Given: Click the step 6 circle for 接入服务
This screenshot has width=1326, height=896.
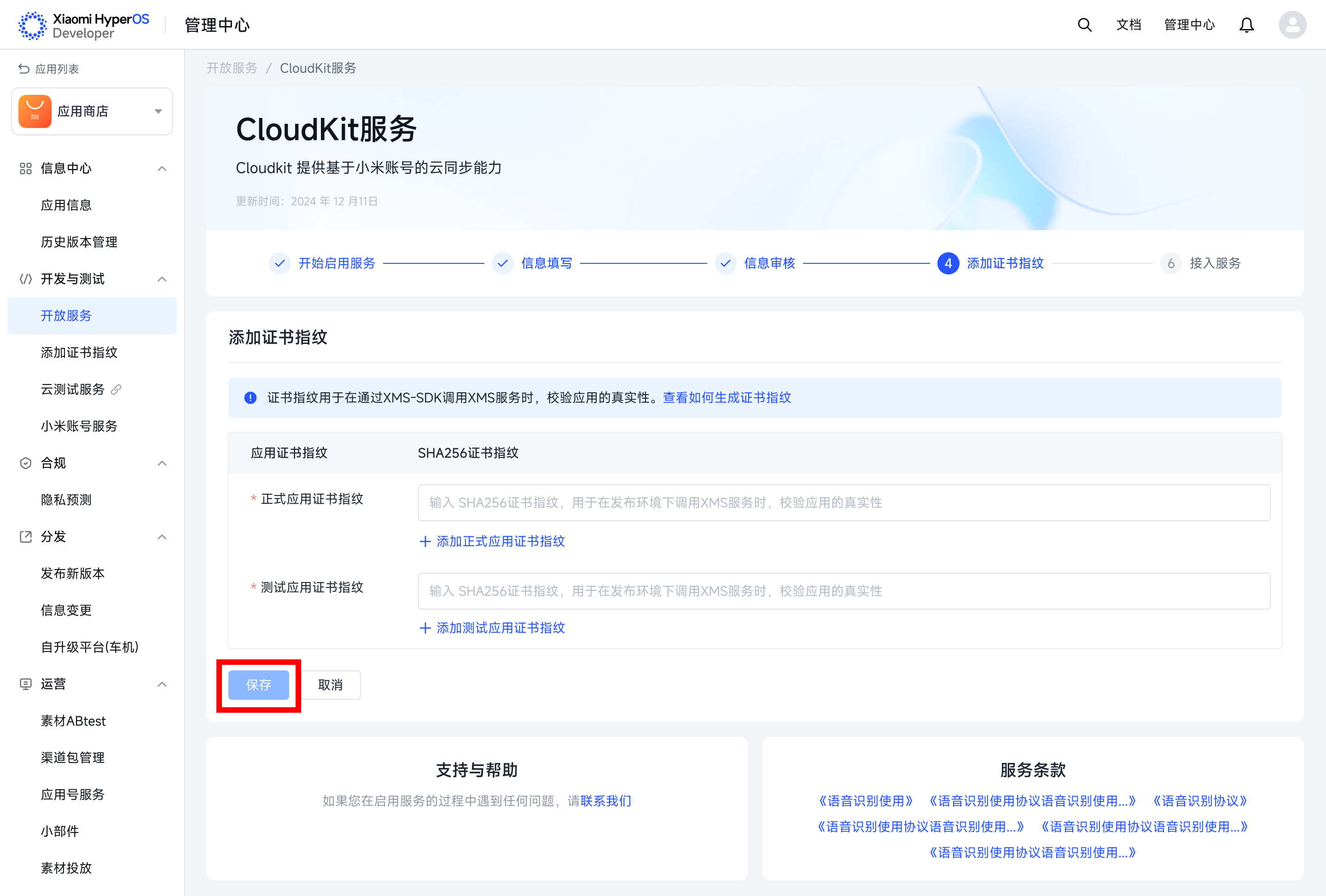Looking at the screenshot, I should coord(1171,263).
